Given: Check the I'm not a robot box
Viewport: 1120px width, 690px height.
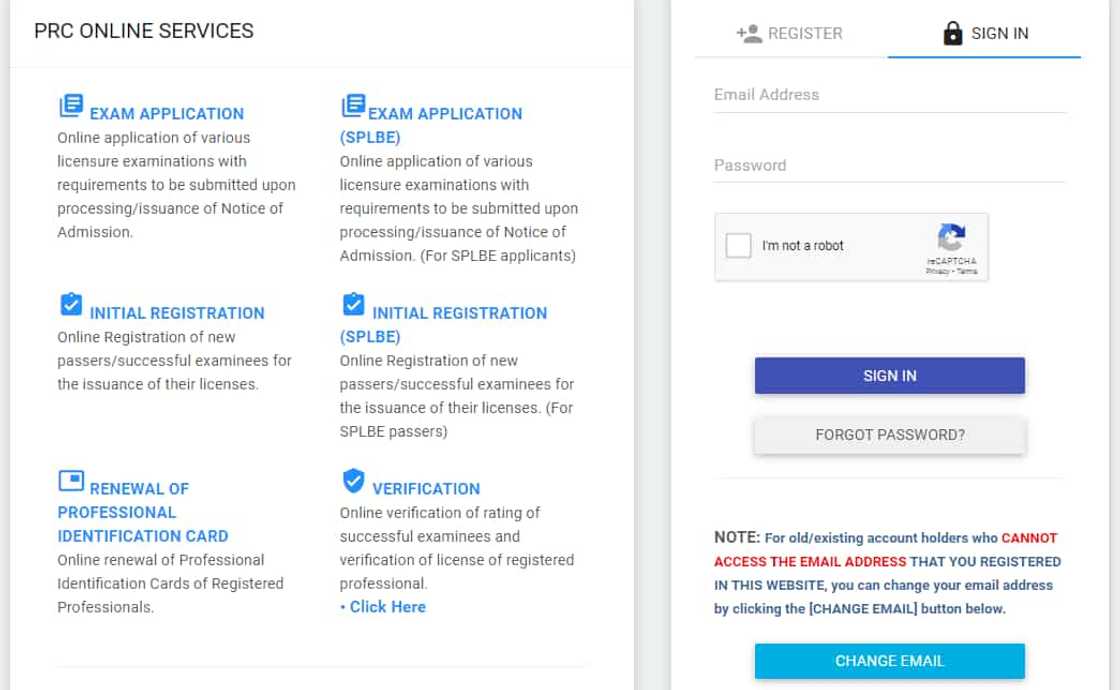Looking at the screenshot, I should pyautogui.click(x=739, y=245).
